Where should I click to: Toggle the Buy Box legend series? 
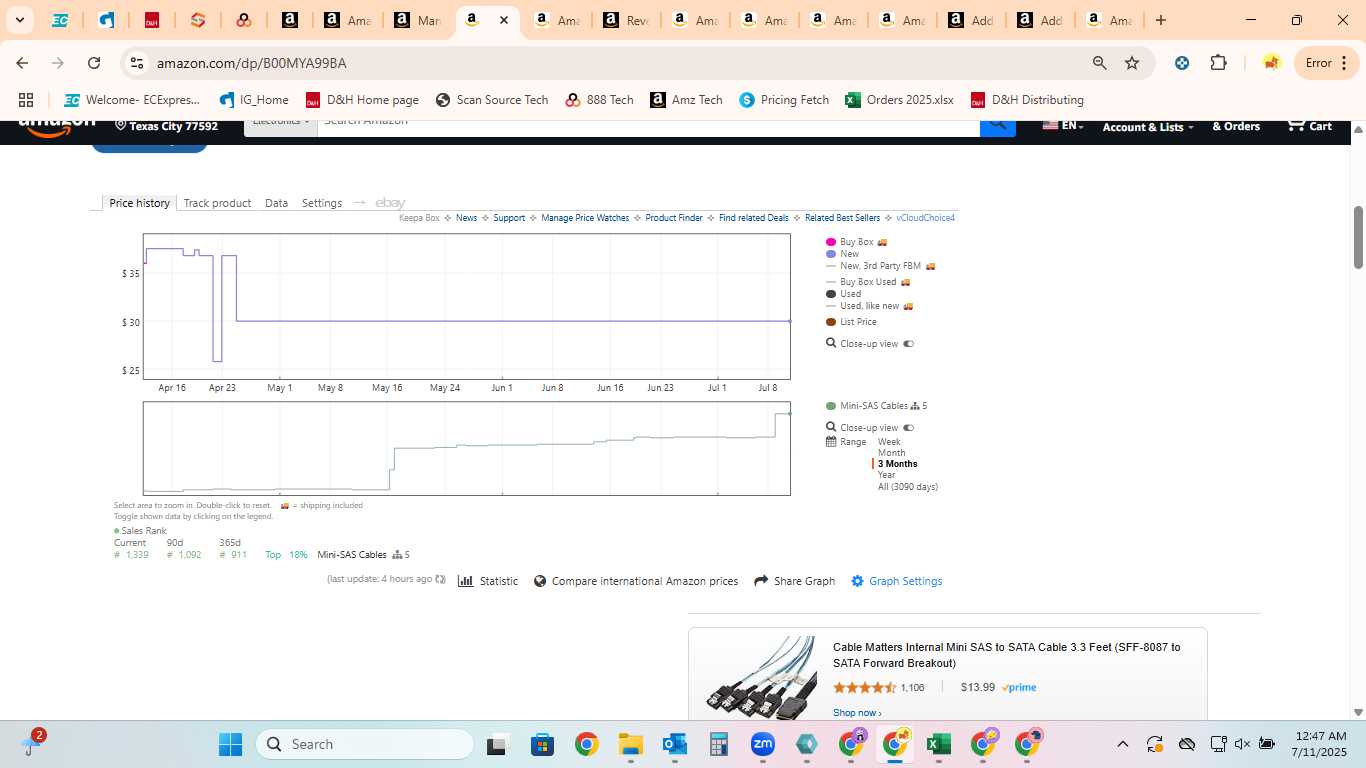(x=856, y=242)
